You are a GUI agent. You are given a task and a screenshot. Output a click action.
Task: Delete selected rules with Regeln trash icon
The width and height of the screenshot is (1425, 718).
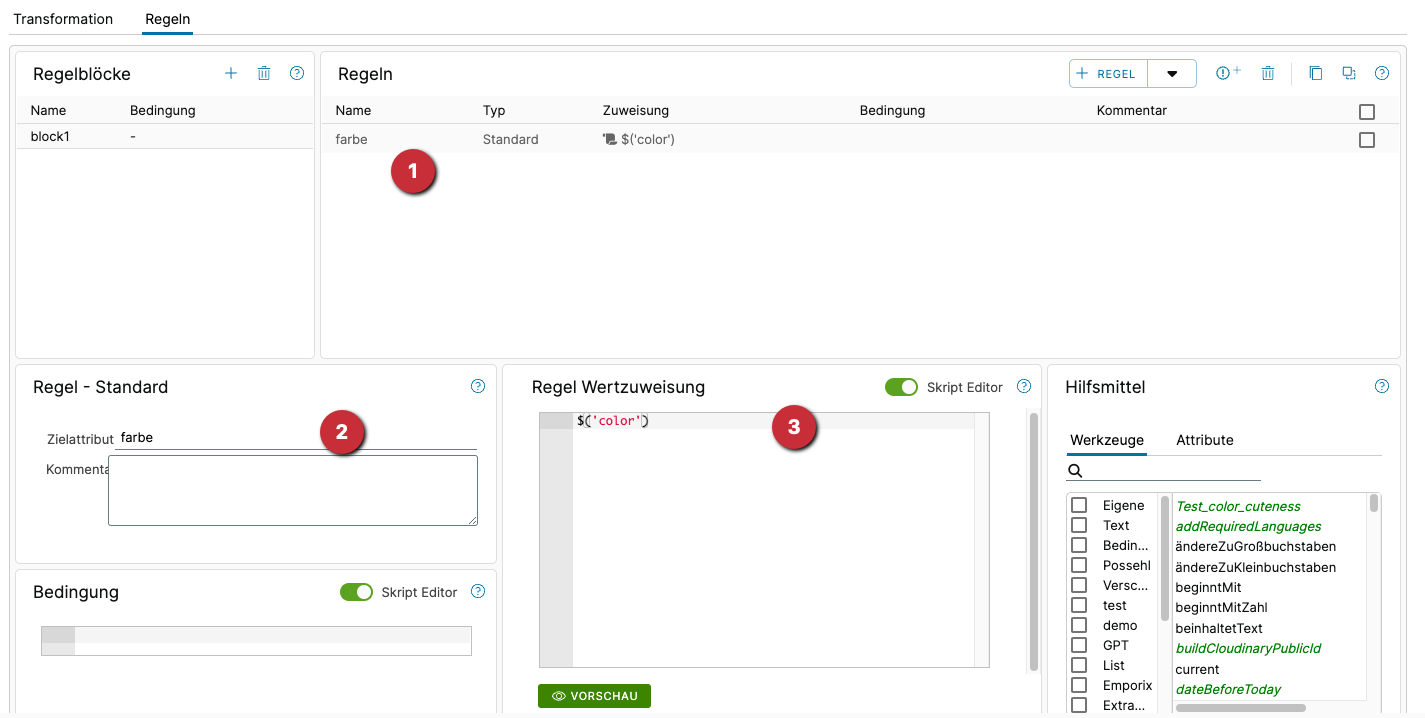tap(1268, 73)
